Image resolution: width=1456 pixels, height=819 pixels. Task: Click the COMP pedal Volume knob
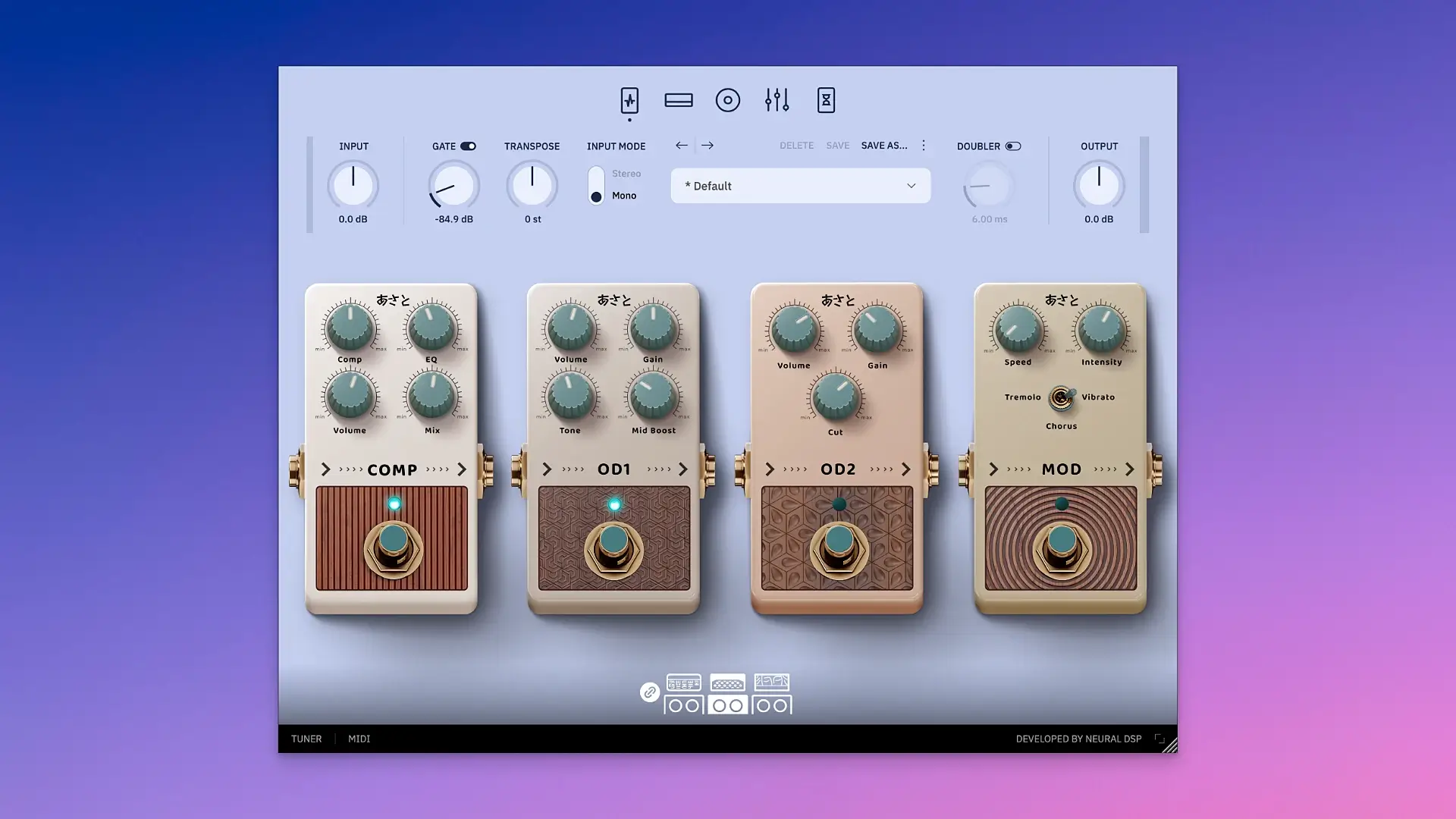click(x=350, y=395)
